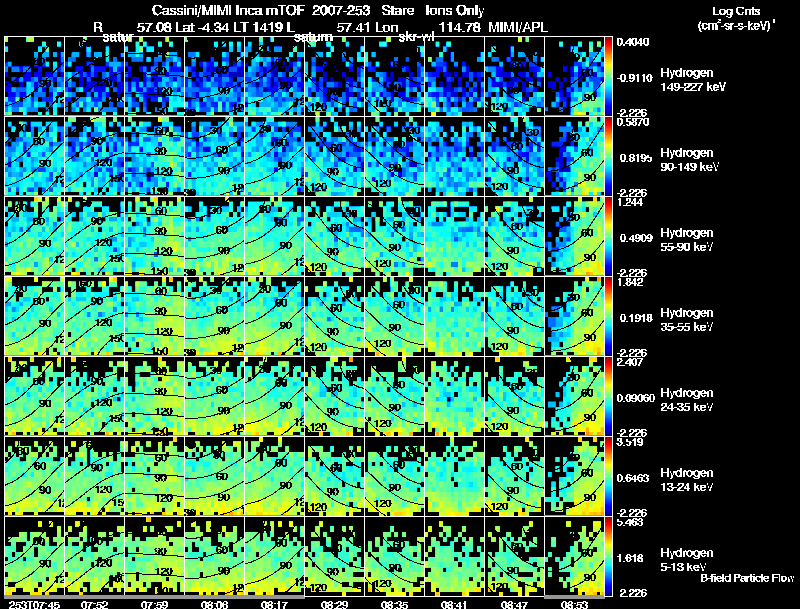Viewport: 800px width, 609px height.
Task: Click the colorbar beside Hydrogen 90-149 keV
Action: coord(608,156)
